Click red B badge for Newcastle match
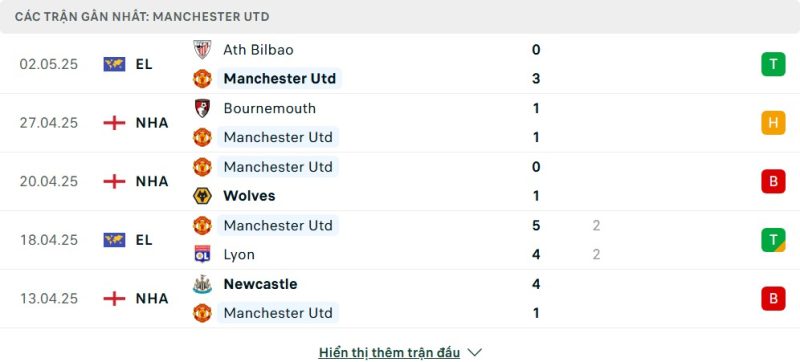The width and height of the screenshot is (800, 362). [x=773, y=298]
